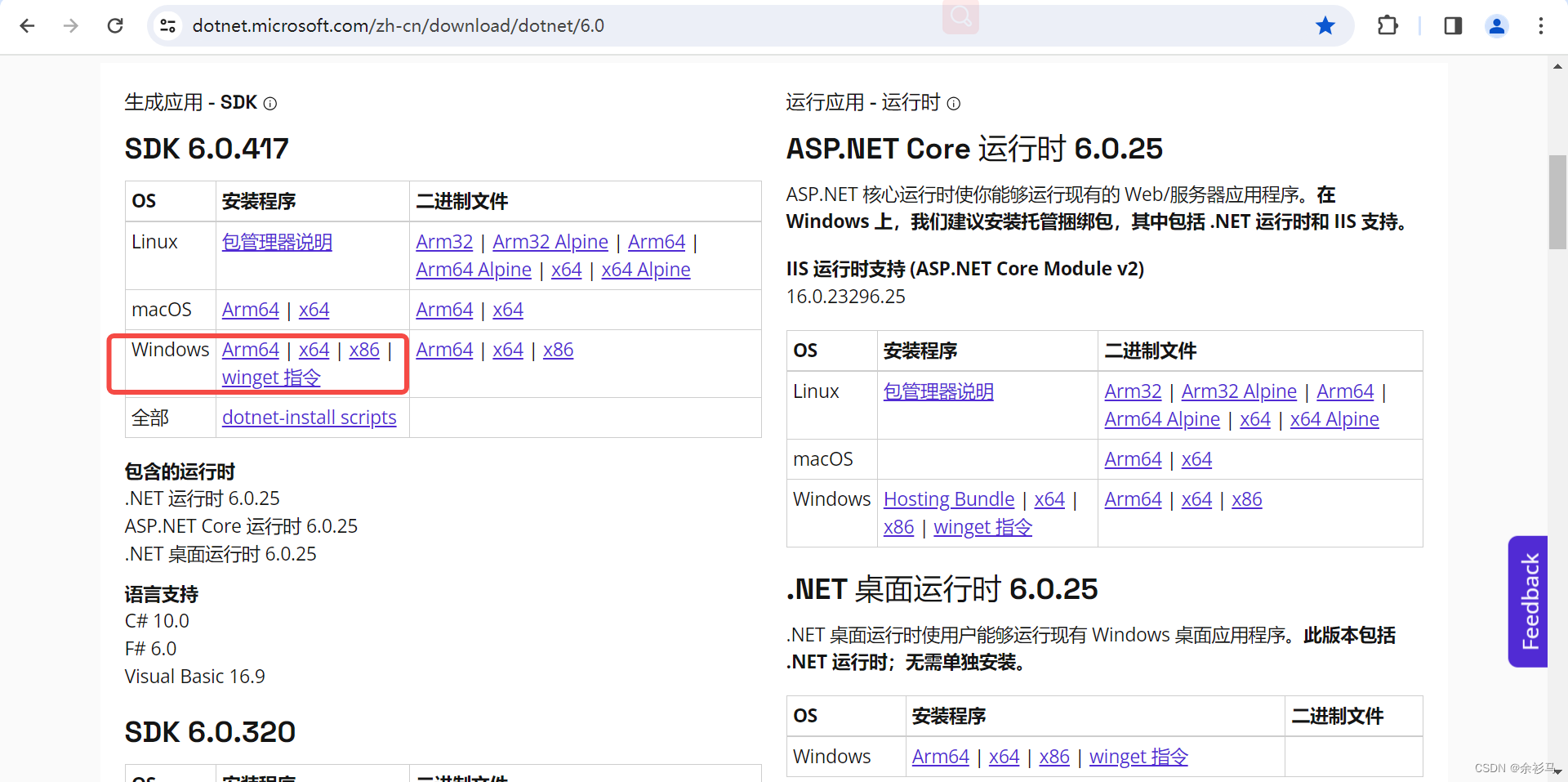Viewport: 1568px width, 782px height.
Task: Download SDK 6.0.417 macOS Arm64 installer
Action: click(x=251, y=310)
